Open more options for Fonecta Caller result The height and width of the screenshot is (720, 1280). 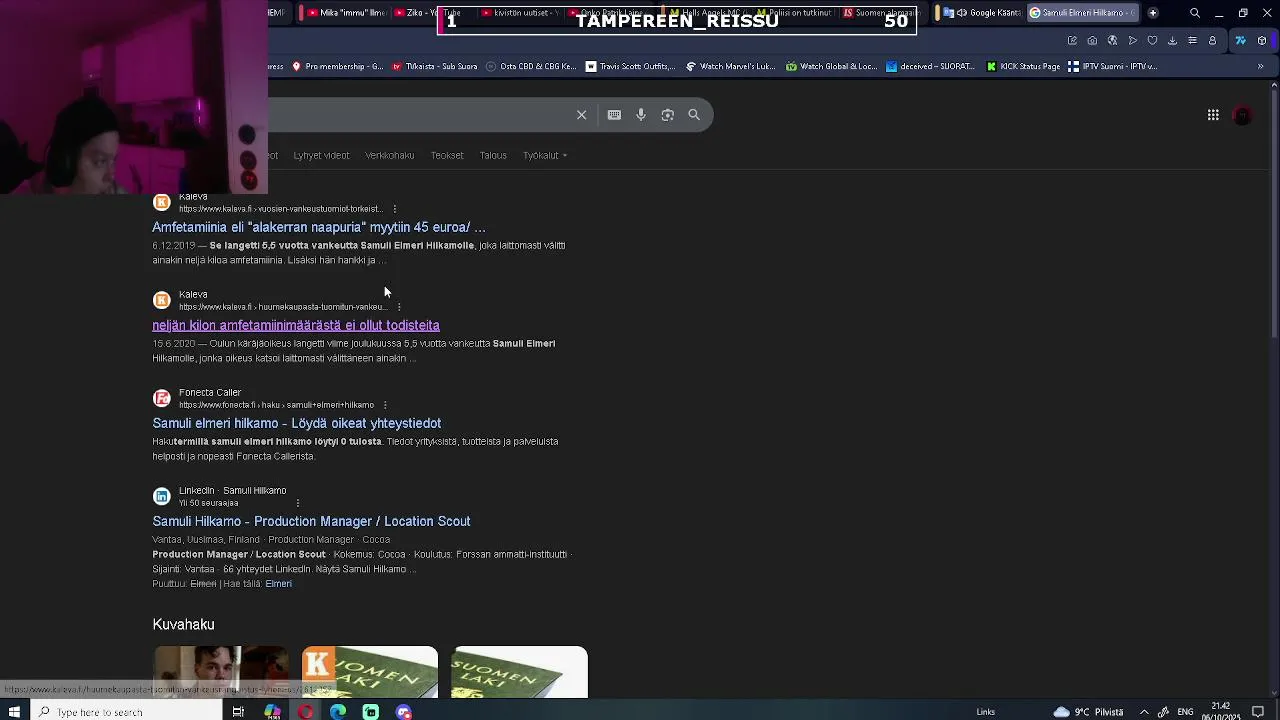385,405
